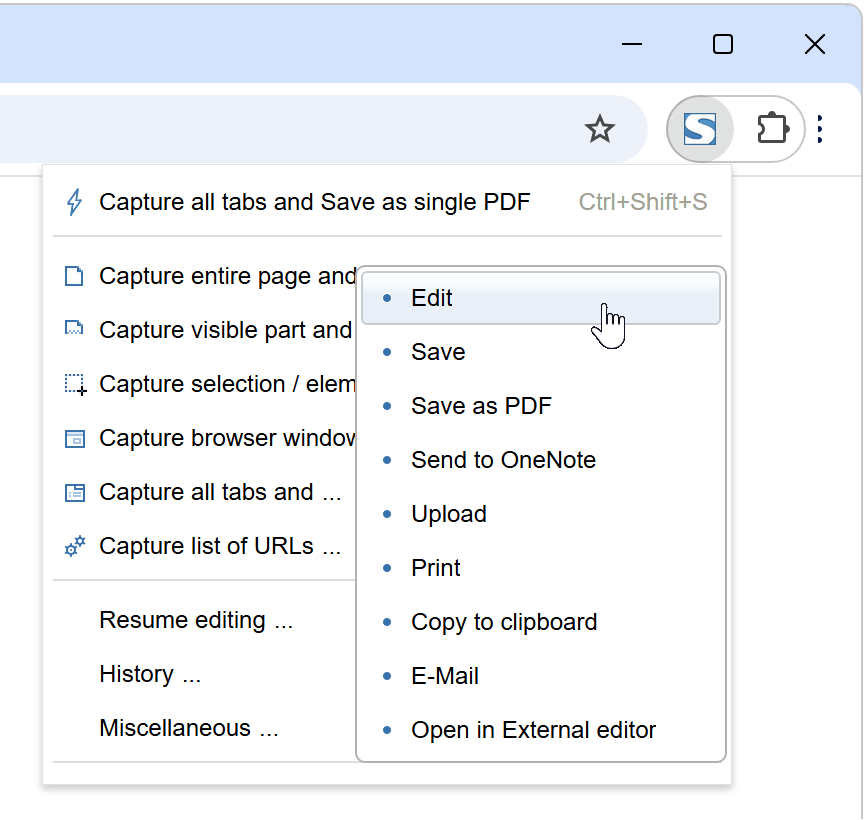This screenshot has width=866, height=820.
Task: Click Resume editing ...
Action: tap(196, 620)
